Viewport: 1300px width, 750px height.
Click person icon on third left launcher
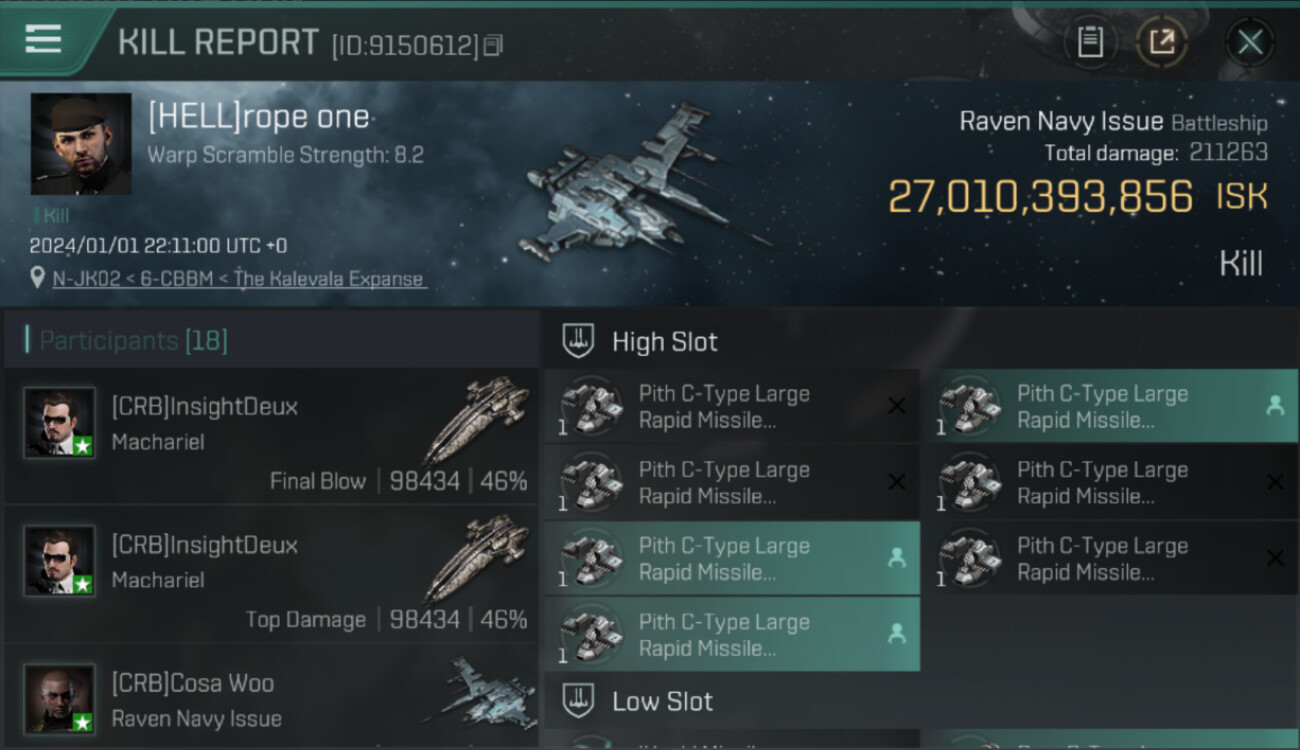(x=897, y=558)
